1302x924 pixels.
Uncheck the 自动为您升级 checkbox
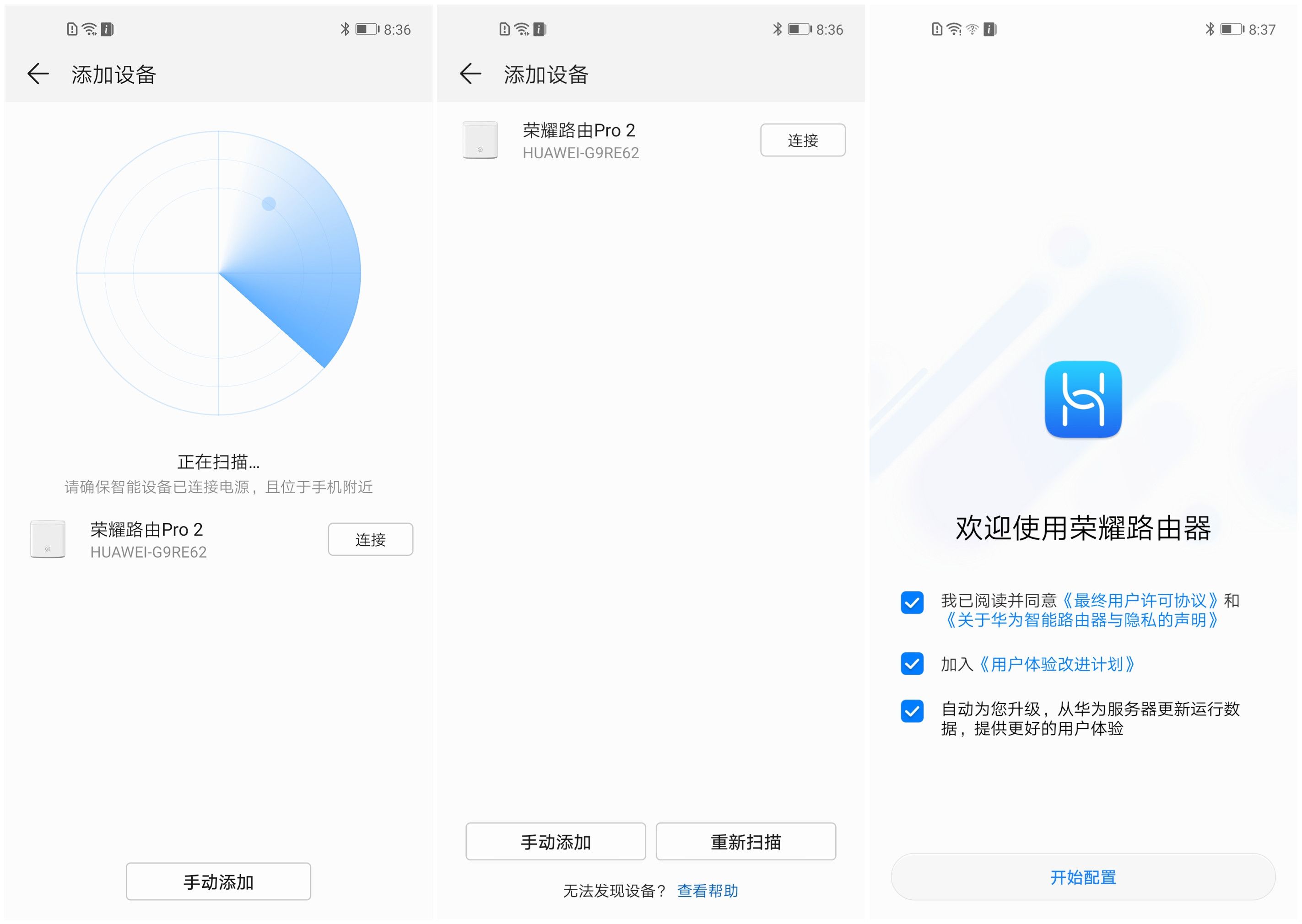(912, 711)
